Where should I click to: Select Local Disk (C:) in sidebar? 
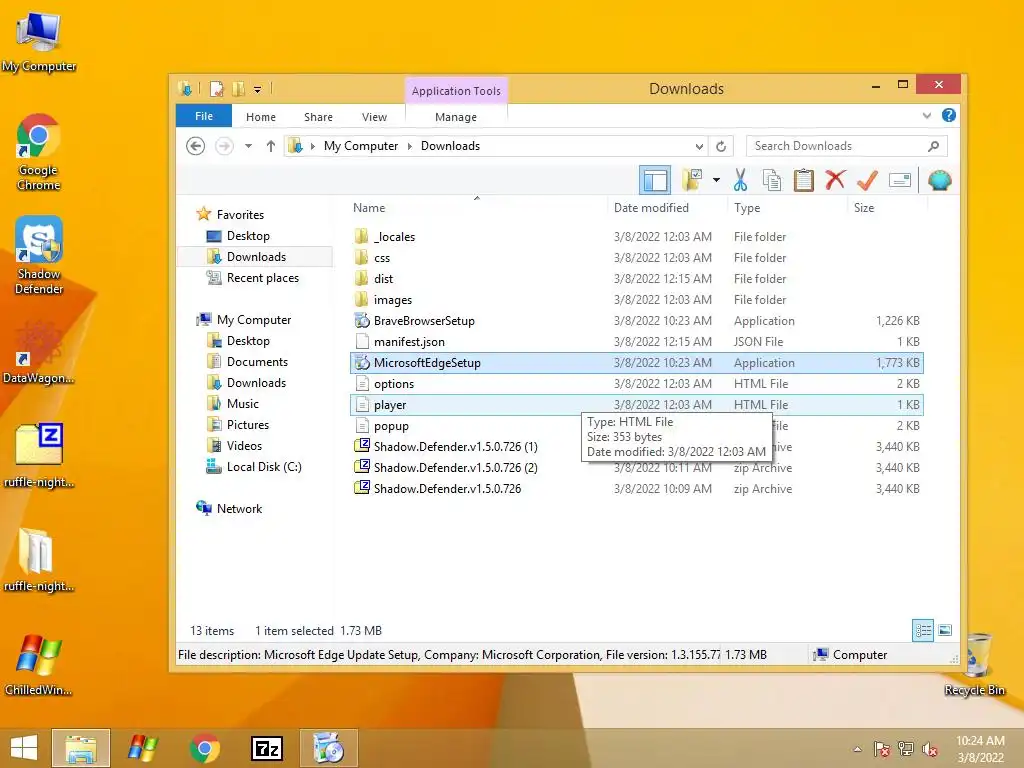point(264,466)
